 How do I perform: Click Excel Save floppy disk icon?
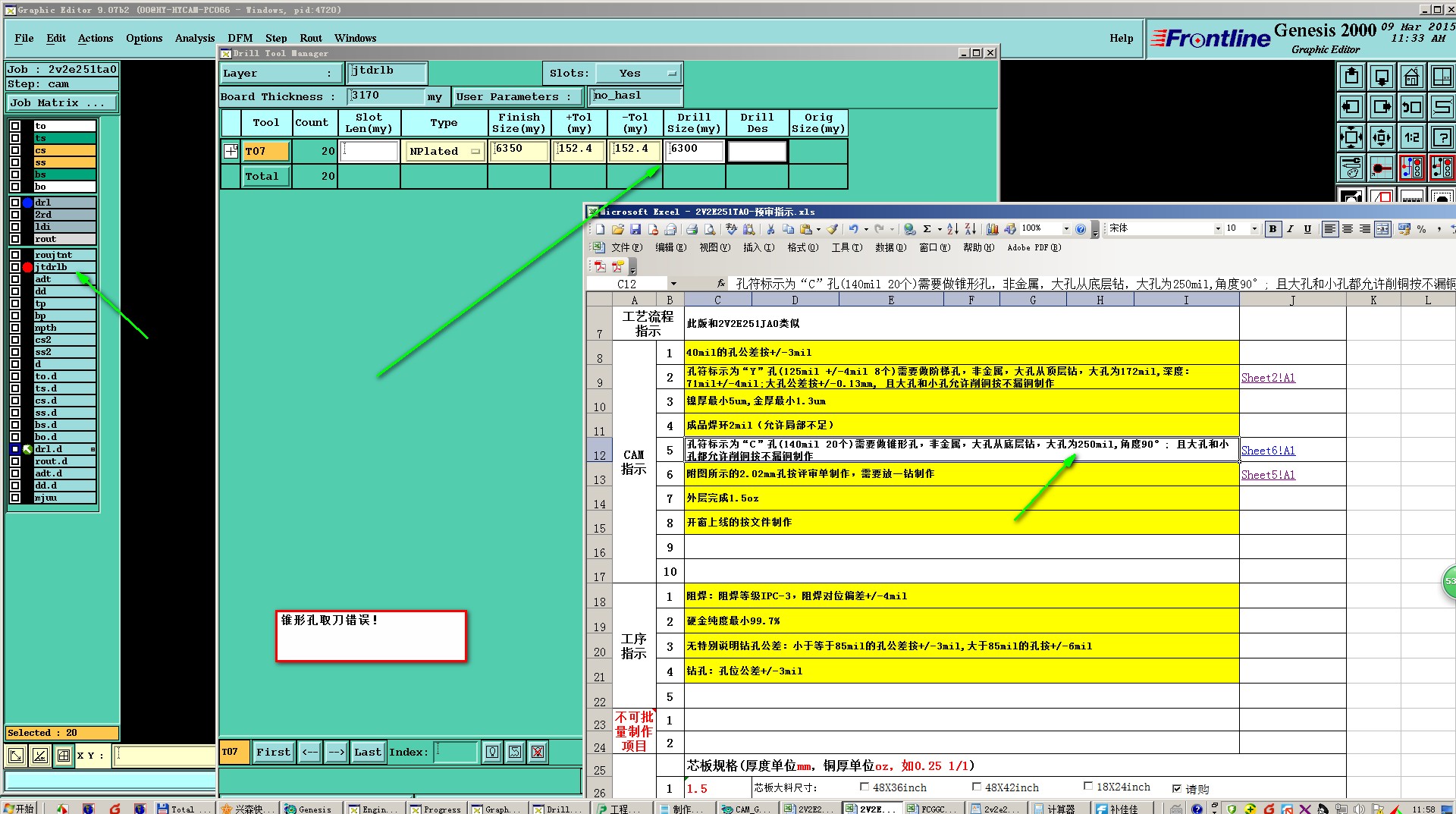click(635, 229)
